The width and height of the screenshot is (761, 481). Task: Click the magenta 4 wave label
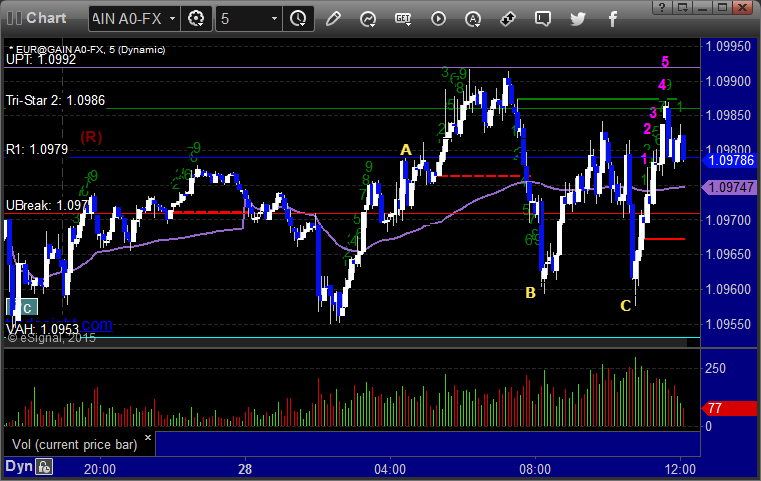tap(662, 85)
